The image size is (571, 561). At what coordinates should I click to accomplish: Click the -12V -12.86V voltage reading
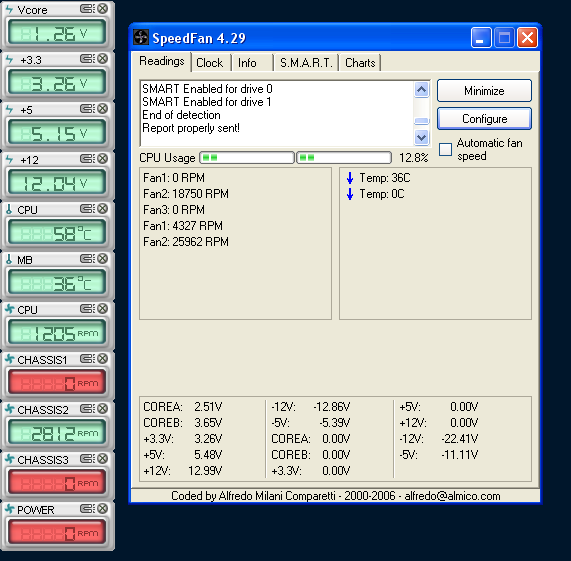[311, 407]
